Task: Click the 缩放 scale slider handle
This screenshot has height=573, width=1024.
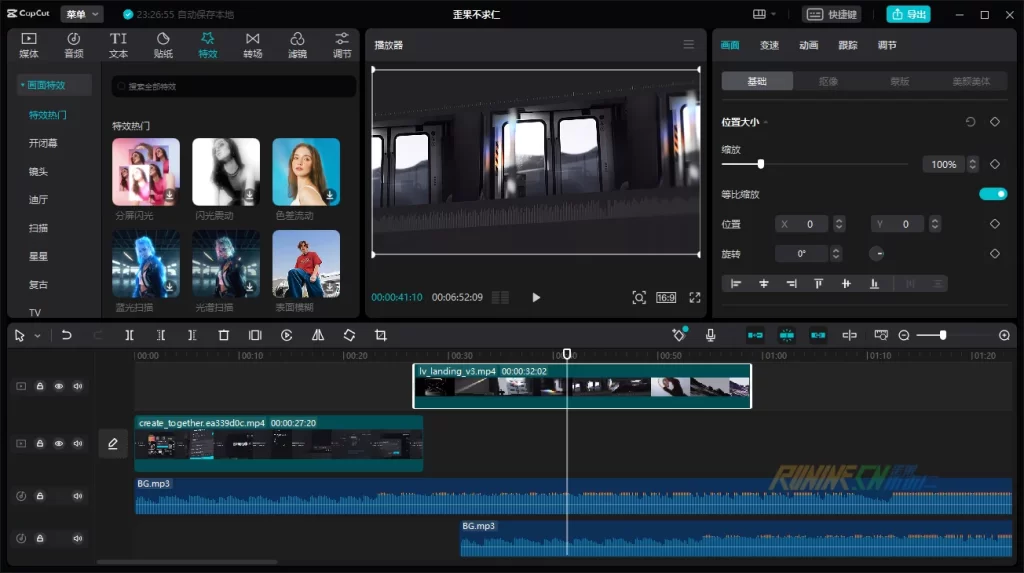Action: 761,164
